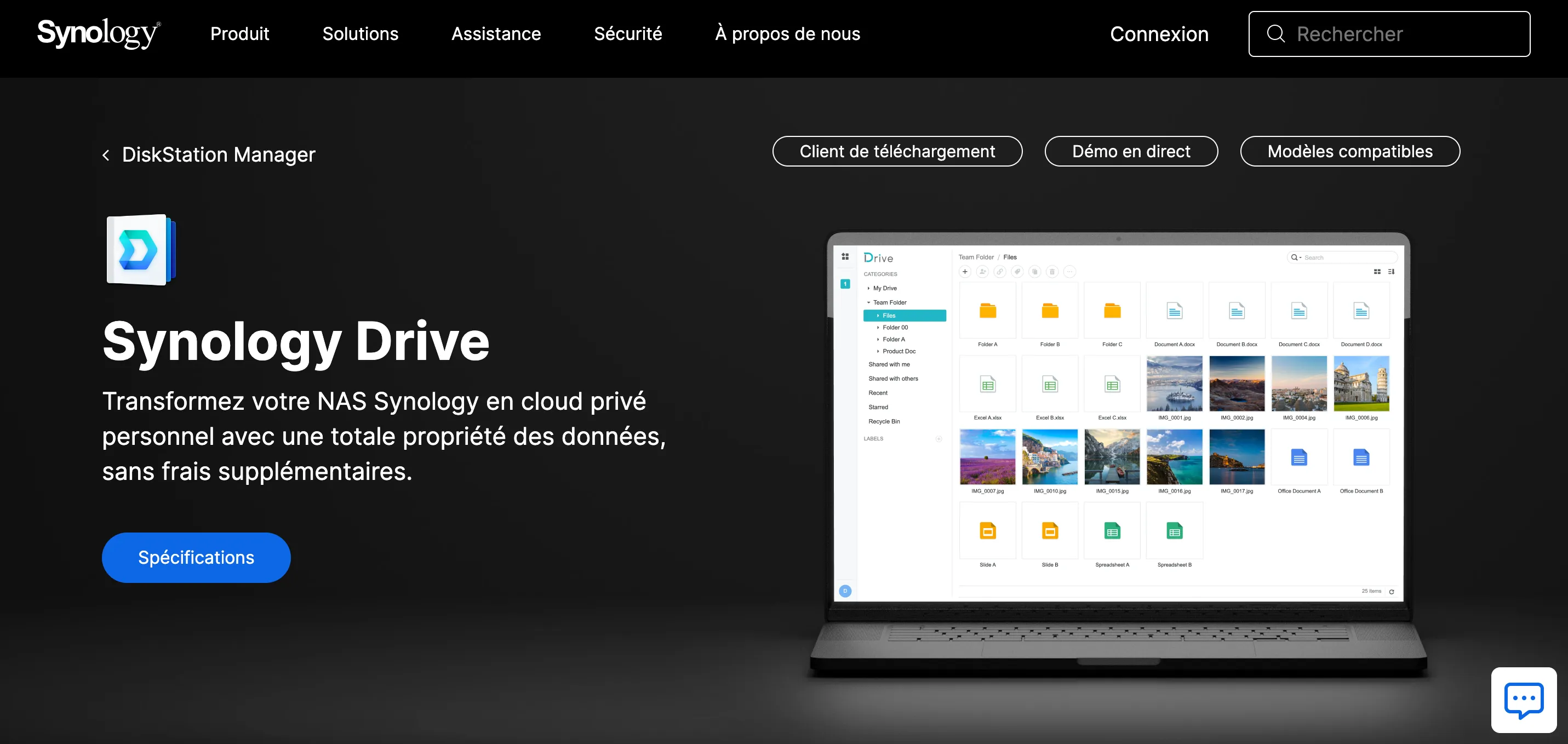Viewport: 1568px width, 744px height.
Task: Click the search magnifier icon
Action: (1276, 33)
